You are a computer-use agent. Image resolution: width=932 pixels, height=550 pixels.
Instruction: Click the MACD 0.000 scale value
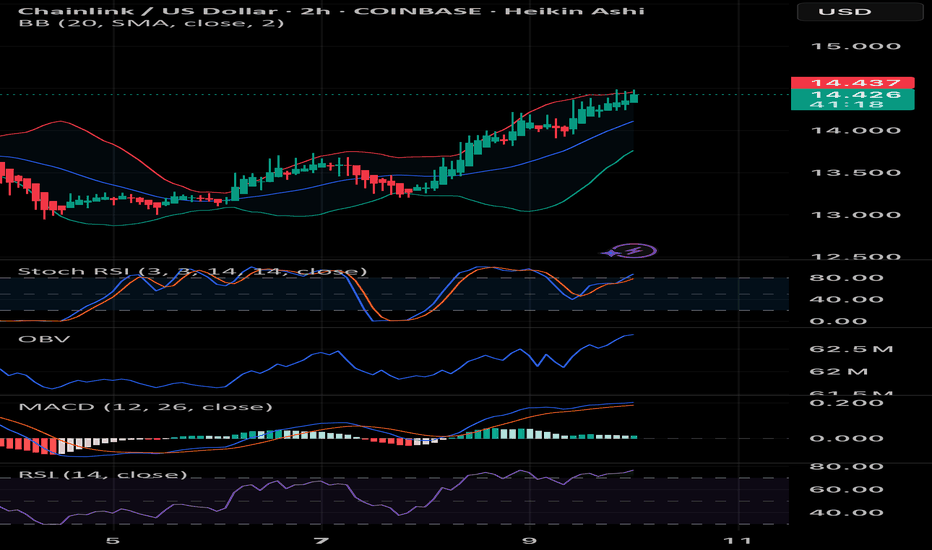point(847,439)
